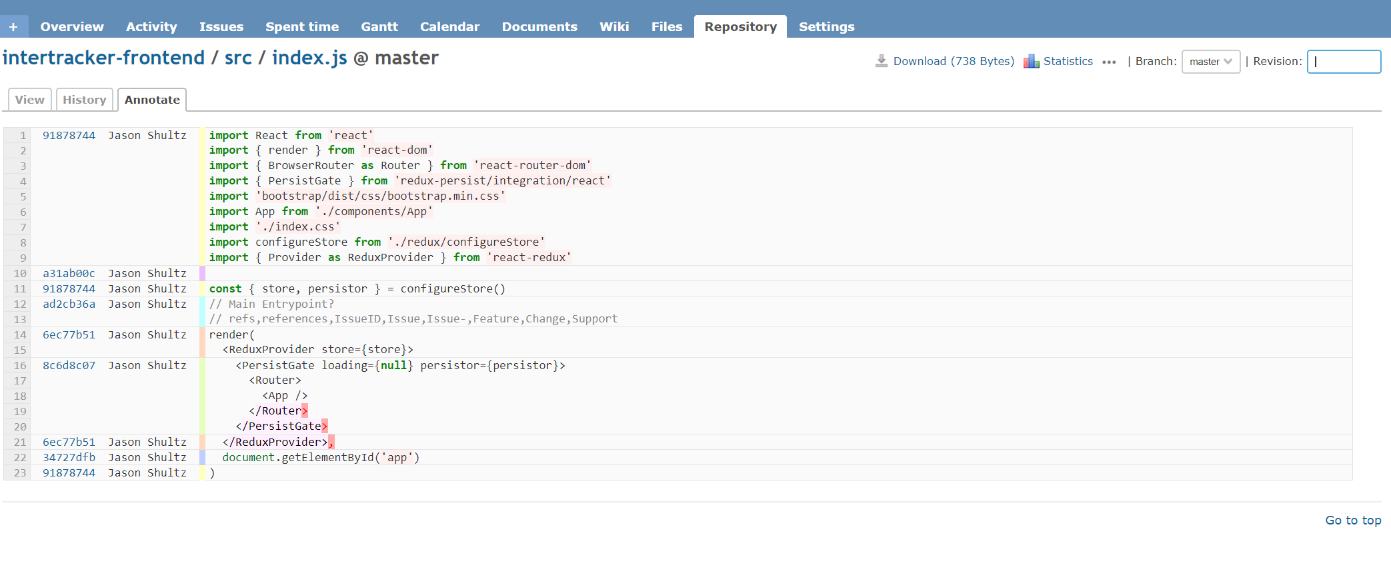Open the Wiki tab

[x=614, y=27]
